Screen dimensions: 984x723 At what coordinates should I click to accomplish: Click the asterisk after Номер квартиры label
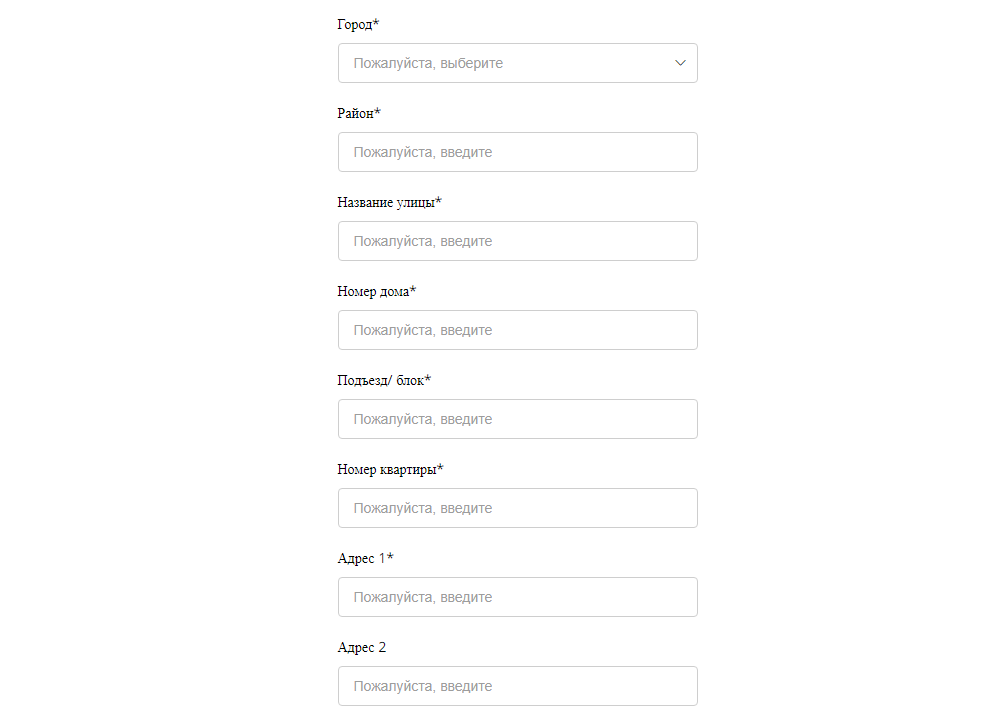tap(440, 468)
